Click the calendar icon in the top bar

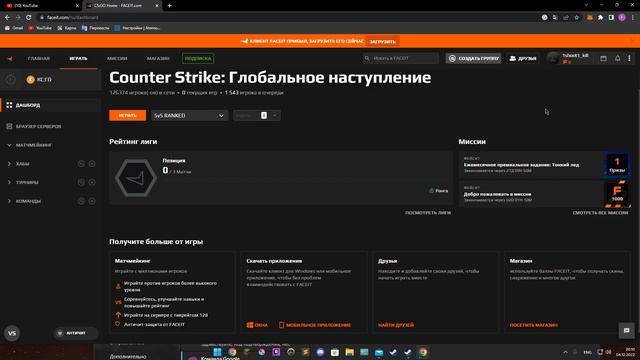pyautogui.click(x=603, y=58)
